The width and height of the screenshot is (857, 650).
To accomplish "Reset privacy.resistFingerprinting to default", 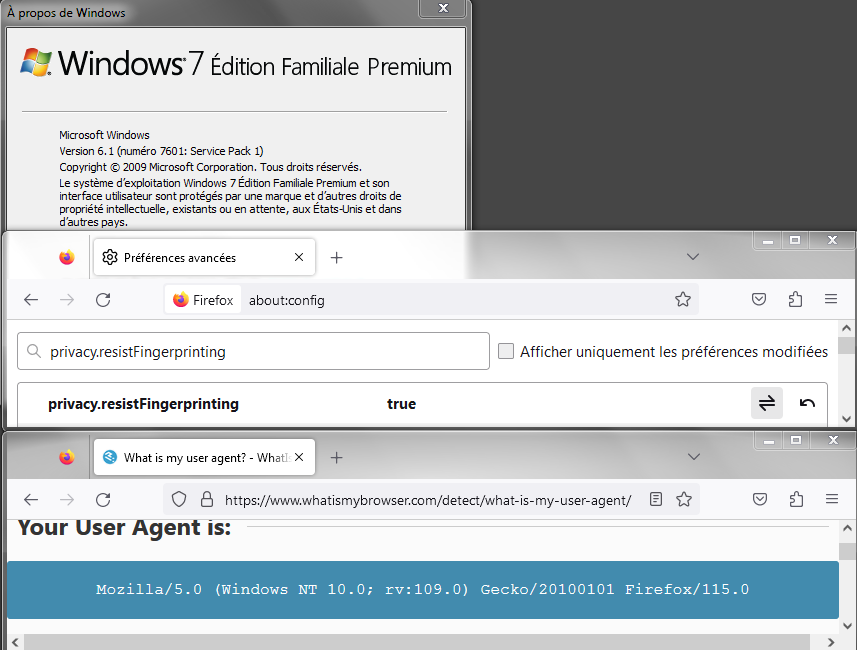I will click(x=807, y=403).
